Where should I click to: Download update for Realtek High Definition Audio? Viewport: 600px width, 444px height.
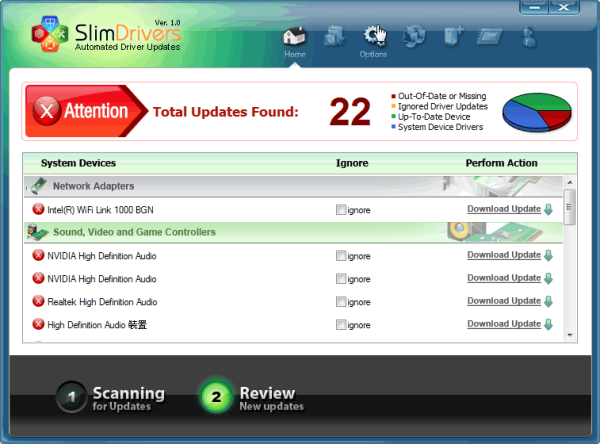(504, 301)
